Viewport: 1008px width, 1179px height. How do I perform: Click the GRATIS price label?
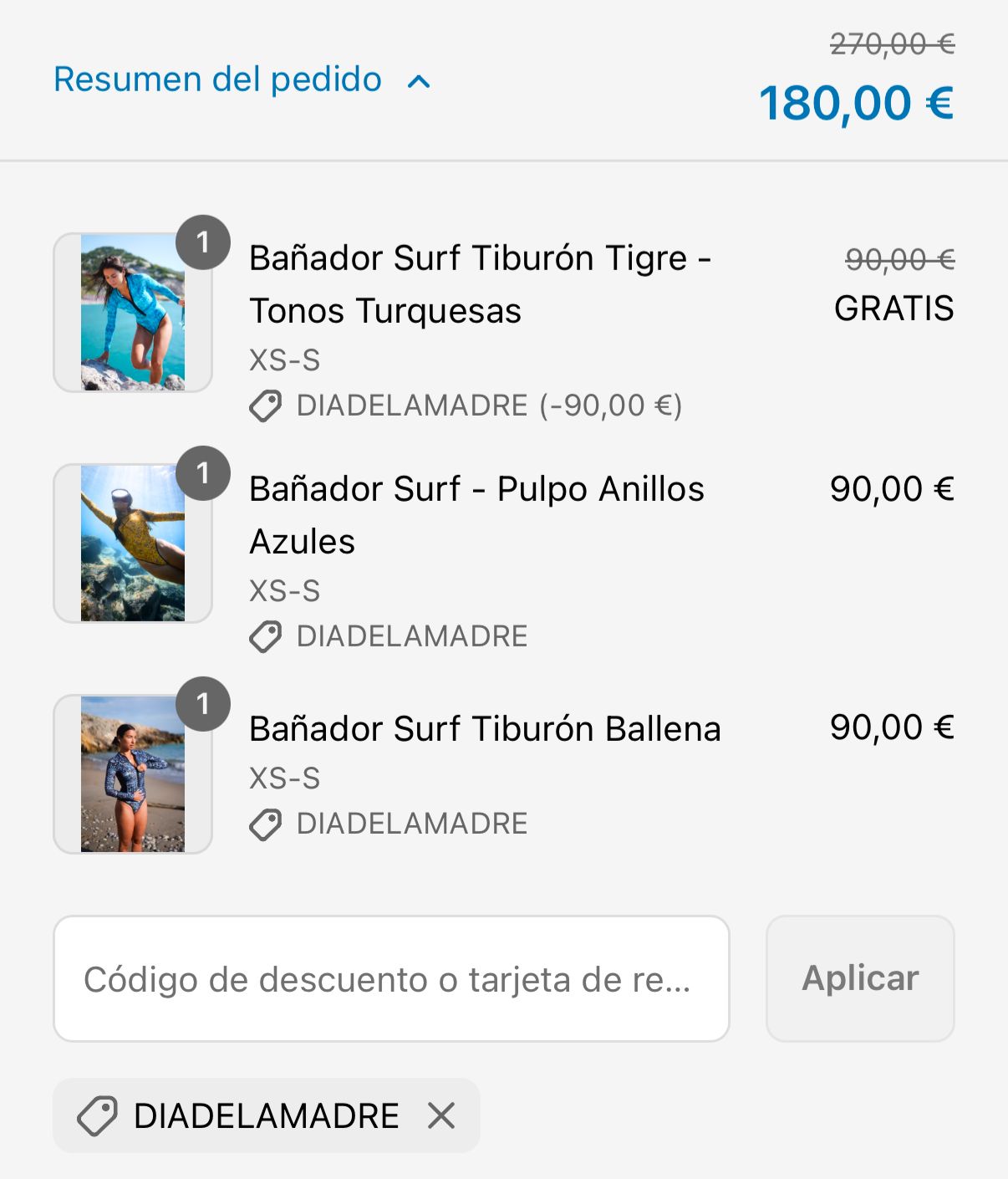(x=893, y=309)
